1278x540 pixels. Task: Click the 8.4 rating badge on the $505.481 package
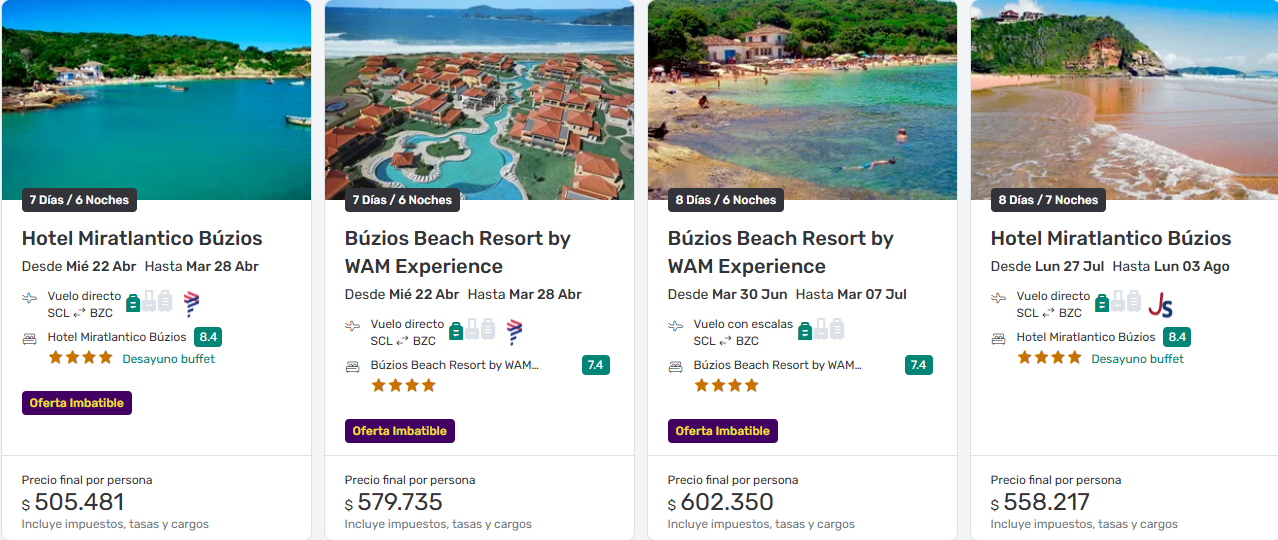click(208, 337)
